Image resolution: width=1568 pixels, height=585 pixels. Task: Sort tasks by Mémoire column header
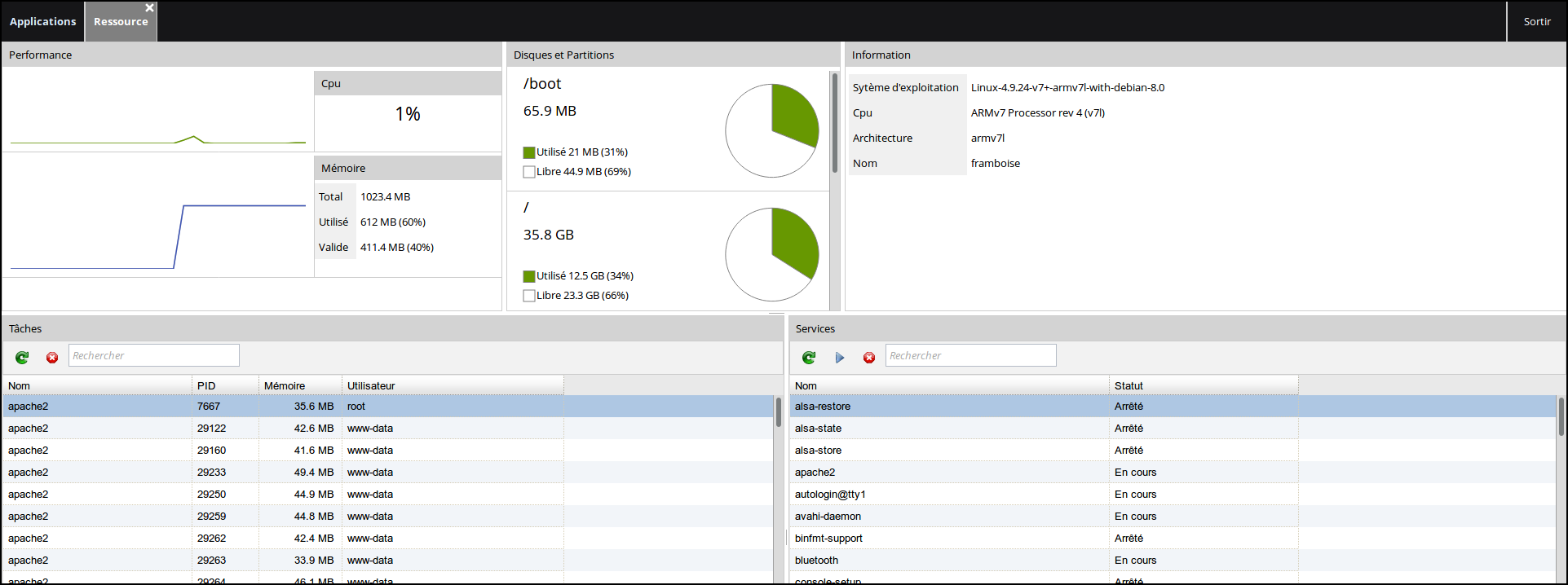coord(299,385)
